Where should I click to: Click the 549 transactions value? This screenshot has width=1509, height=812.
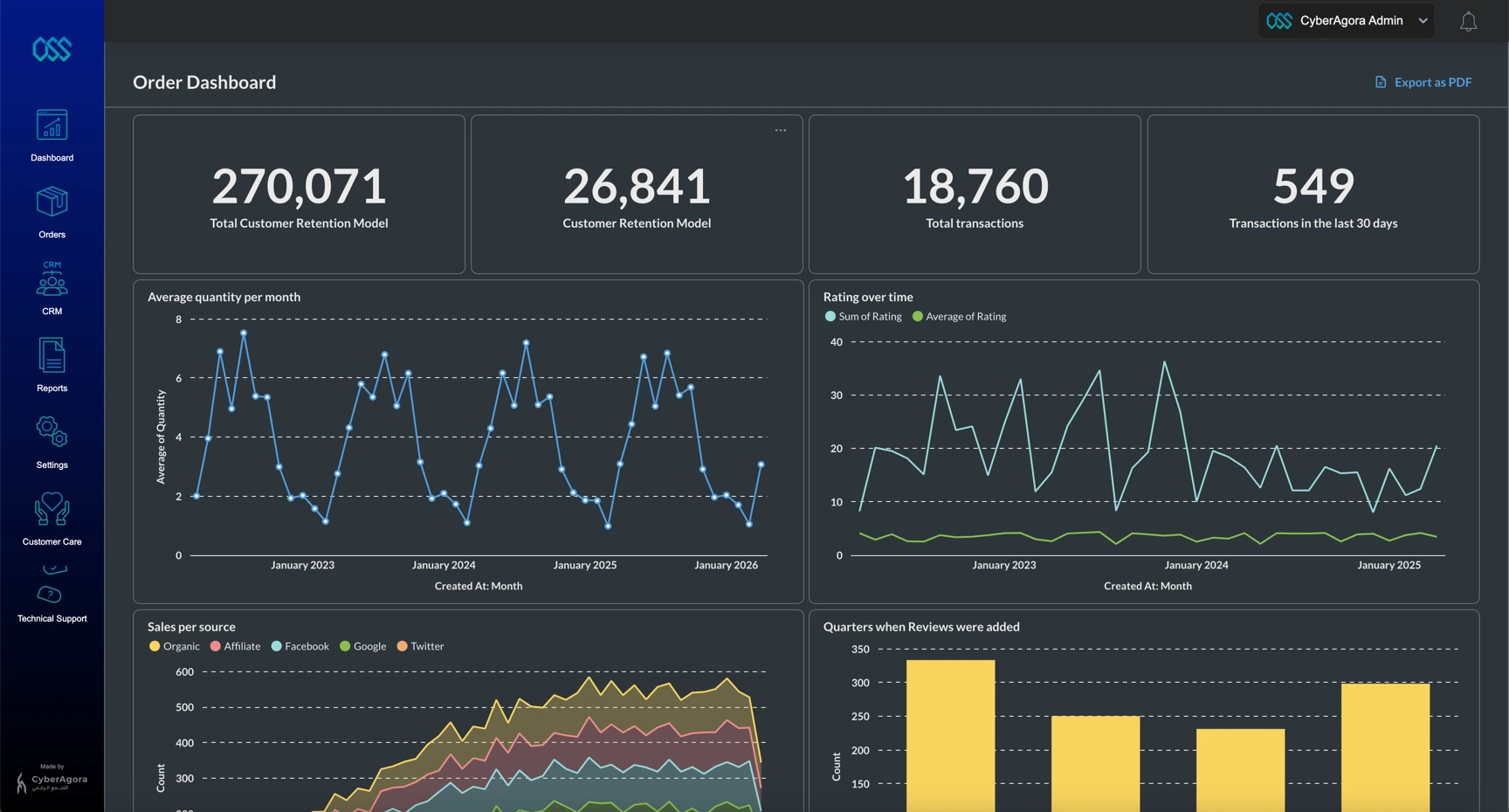click(1313, 186)
